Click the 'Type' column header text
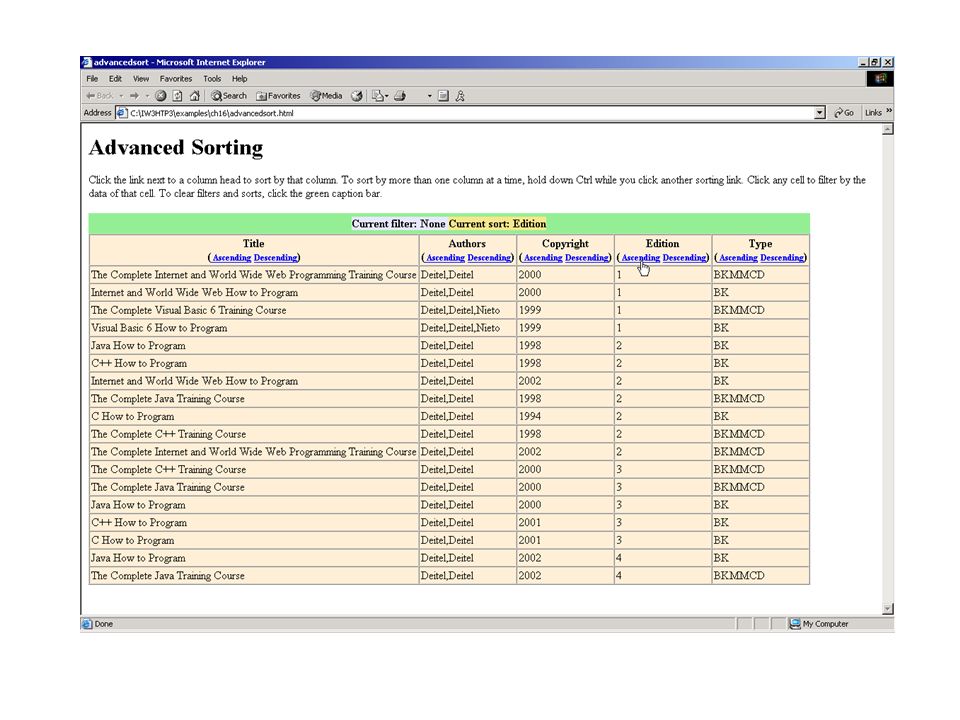This screenshot has width=960, height=720. (x=760, y=244)
